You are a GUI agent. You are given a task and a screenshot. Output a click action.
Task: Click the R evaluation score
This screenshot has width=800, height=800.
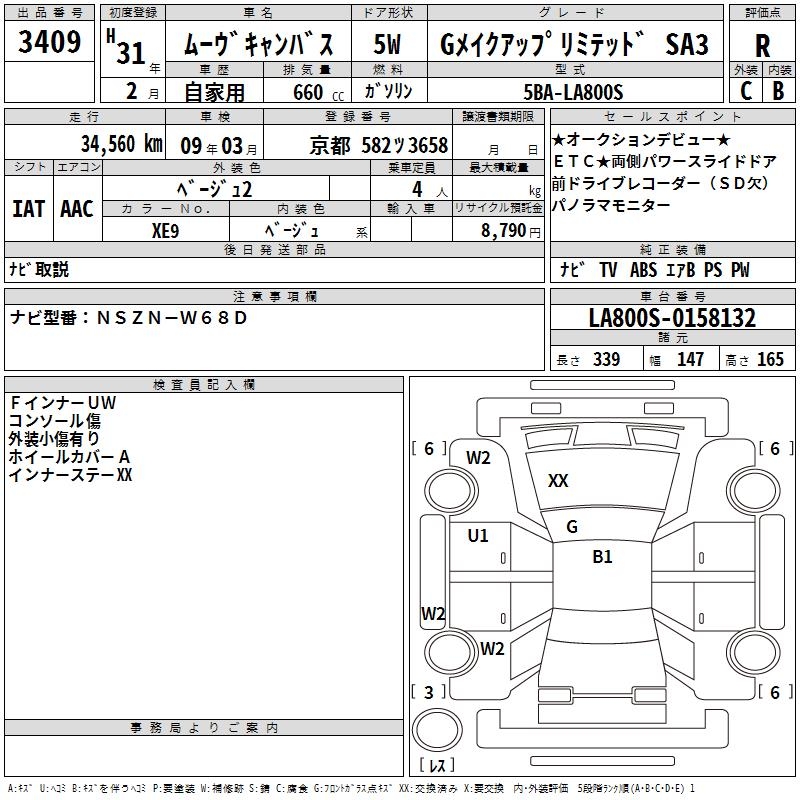762,46
